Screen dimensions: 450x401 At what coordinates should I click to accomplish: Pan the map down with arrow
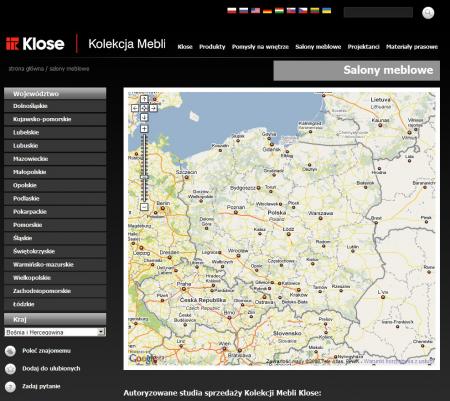tap(144, 117)
